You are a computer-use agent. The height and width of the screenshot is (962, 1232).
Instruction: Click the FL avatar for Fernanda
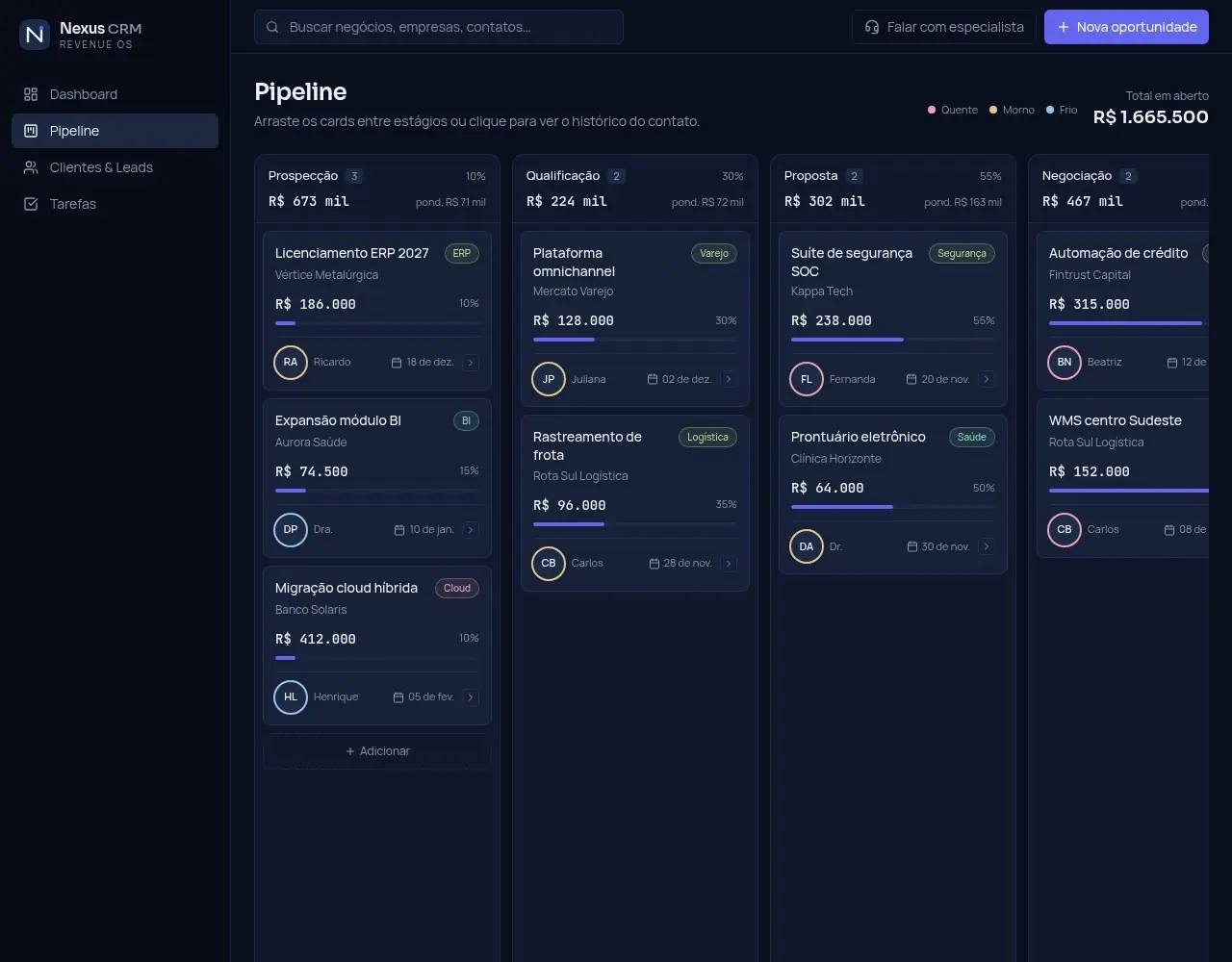pos(807,379)
